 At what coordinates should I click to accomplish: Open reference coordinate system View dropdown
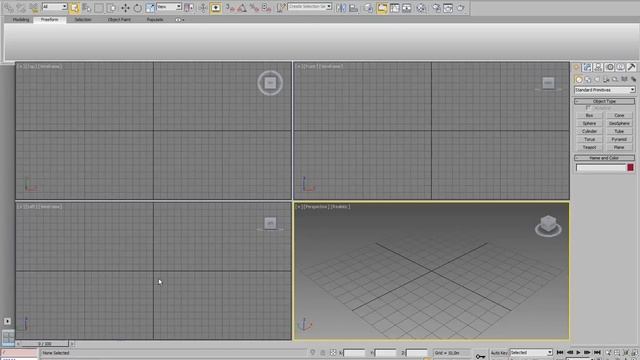(169, 7)
